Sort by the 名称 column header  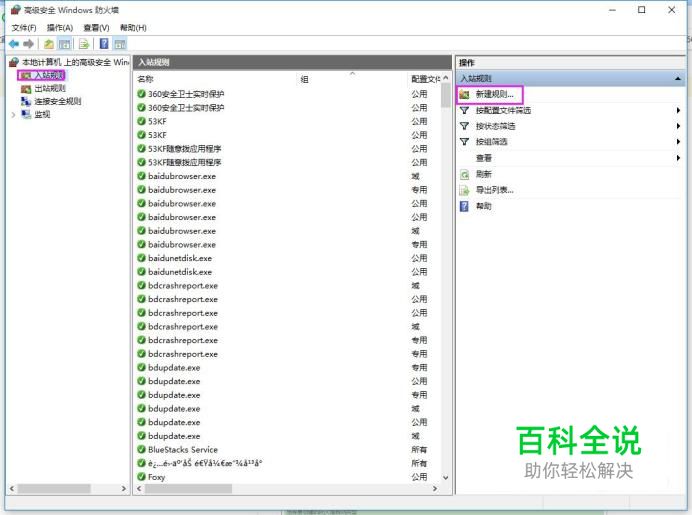[x=145, y=79]
